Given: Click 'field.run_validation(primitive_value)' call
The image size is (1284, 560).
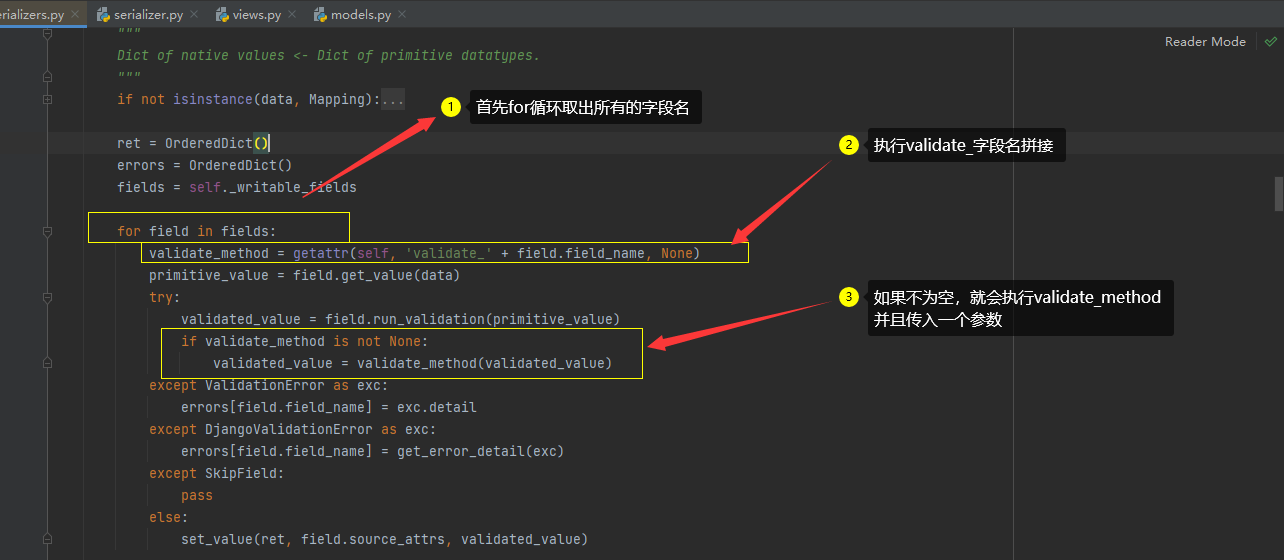Looking at the screenshot, I should (x=472, y=319).
